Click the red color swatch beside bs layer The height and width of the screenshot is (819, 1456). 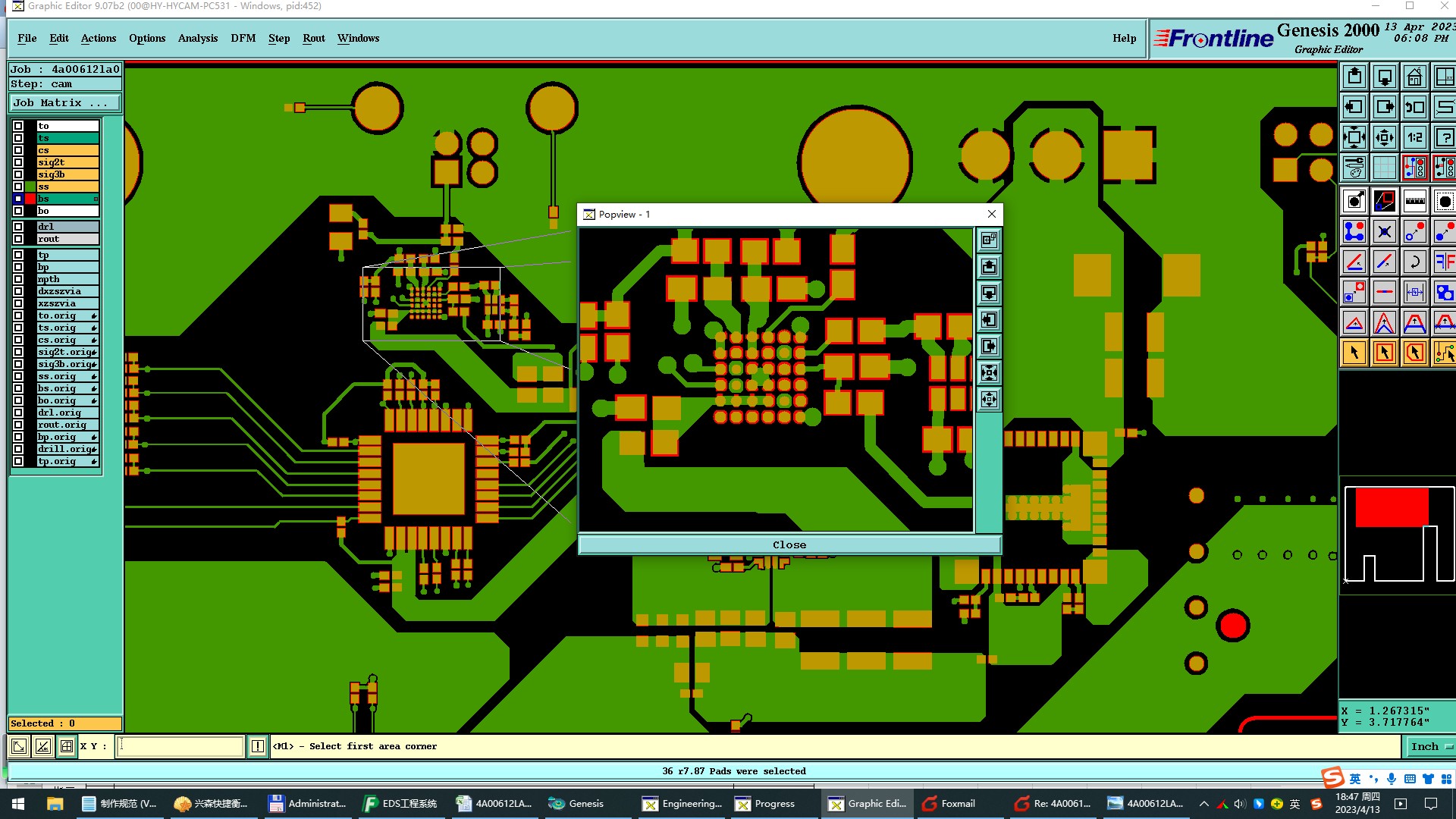click(x=30, y=199)
